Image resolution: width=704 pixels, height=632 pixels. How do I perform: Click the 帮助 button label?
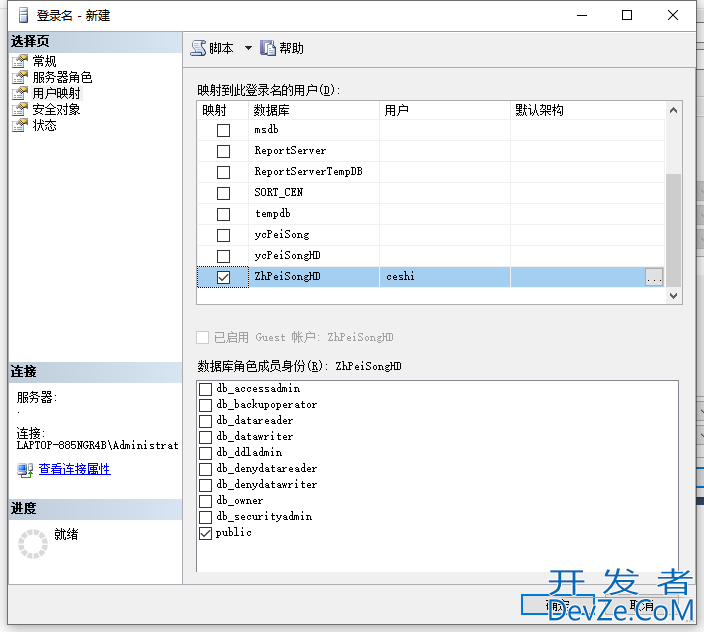pos(291,48)
